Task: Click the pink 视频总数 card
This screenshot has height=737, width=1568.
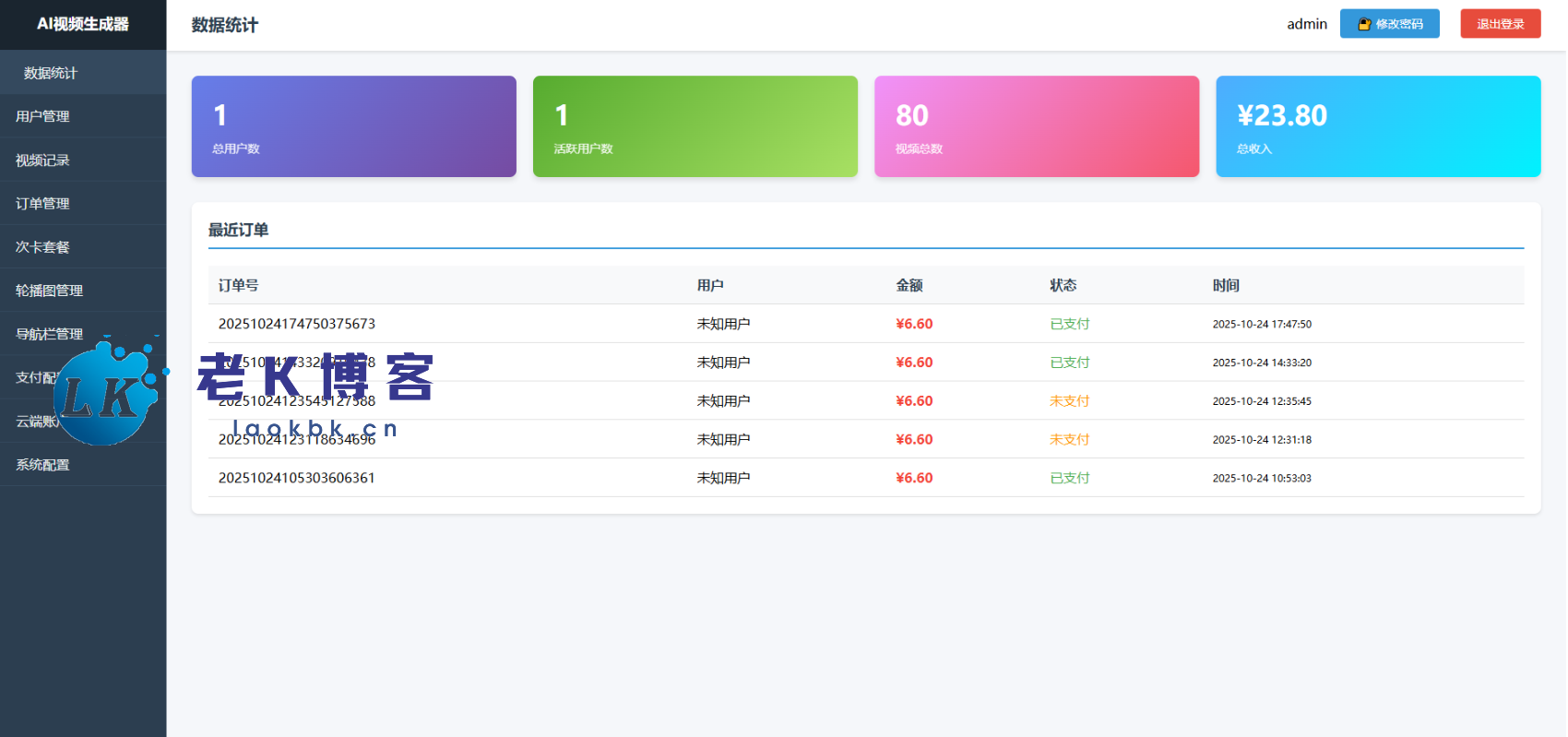Action: [1036, 126]
